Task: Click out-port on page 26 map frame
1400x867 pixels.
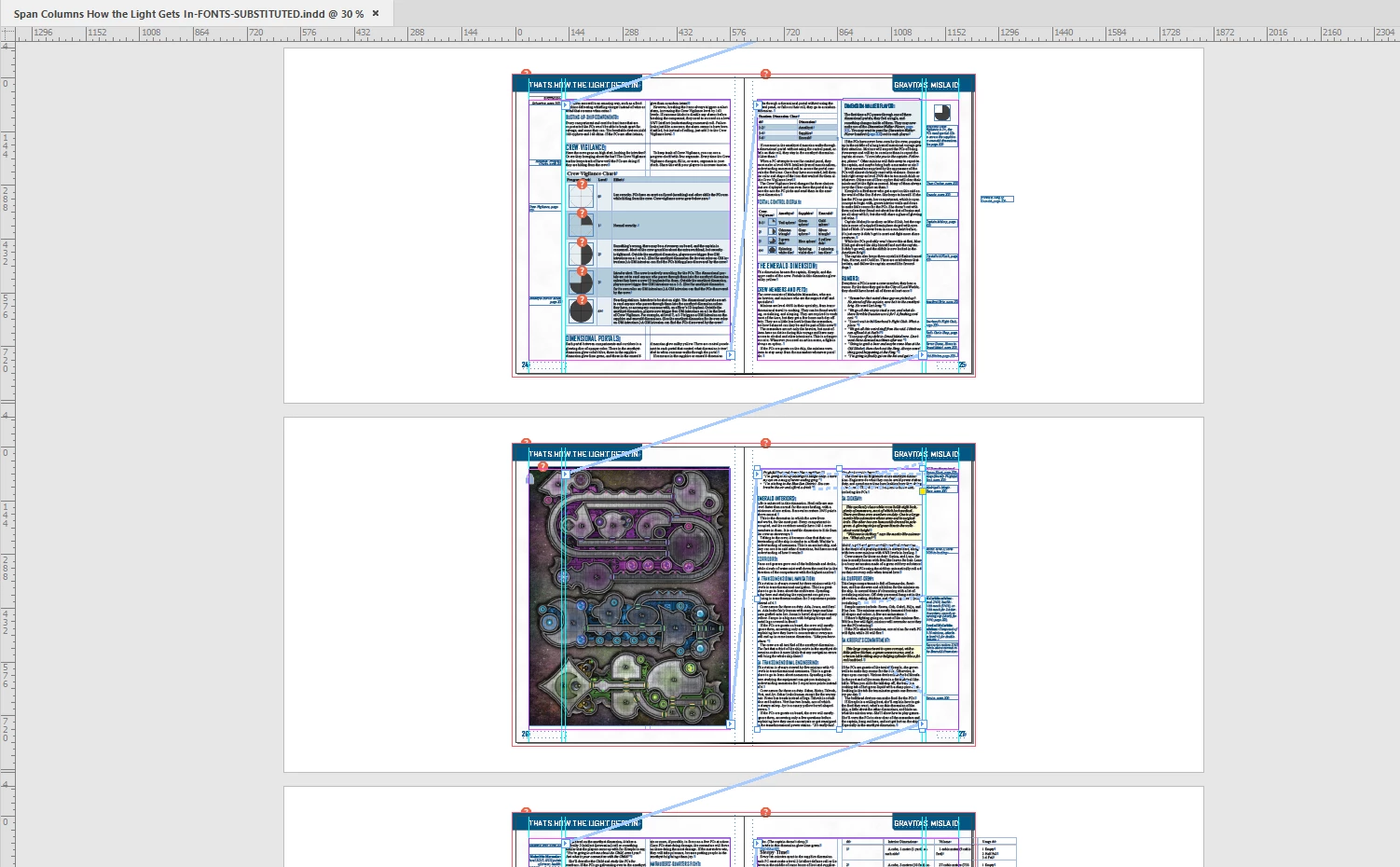Action: pos(731,724)
